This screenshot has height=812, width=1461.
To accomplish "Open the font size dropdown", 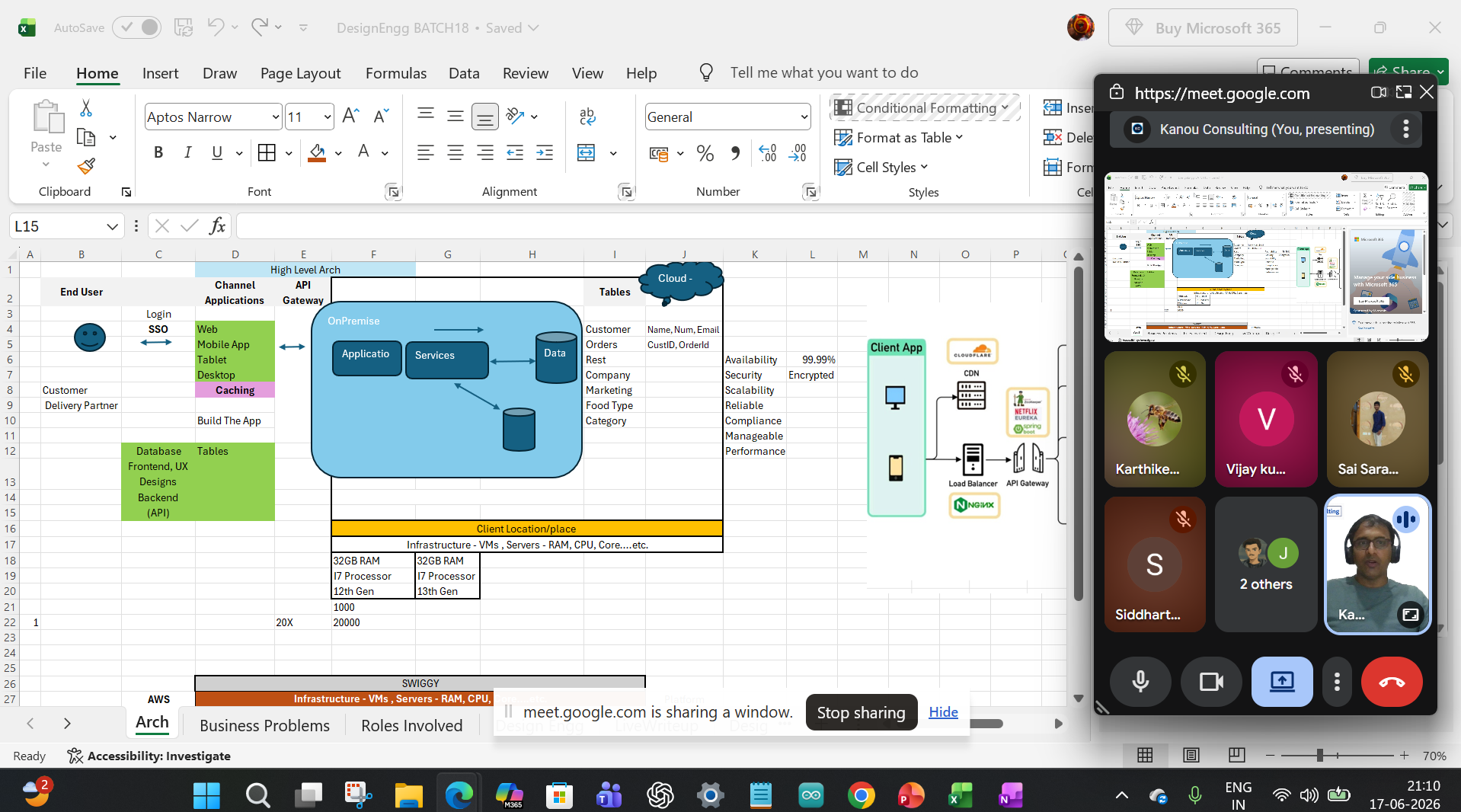I will coord(328,117).
